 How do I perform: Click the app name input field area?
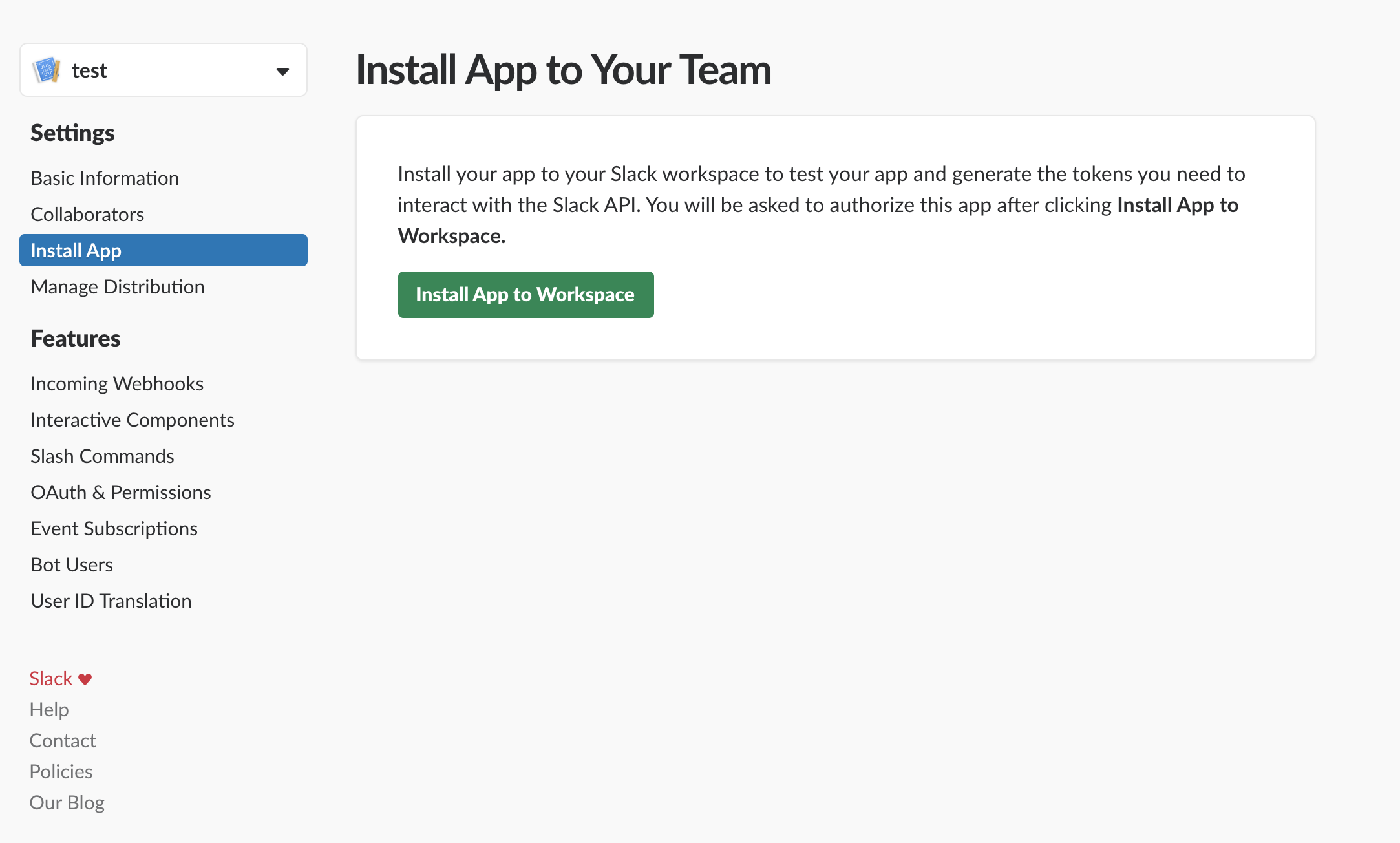[163, 70]
